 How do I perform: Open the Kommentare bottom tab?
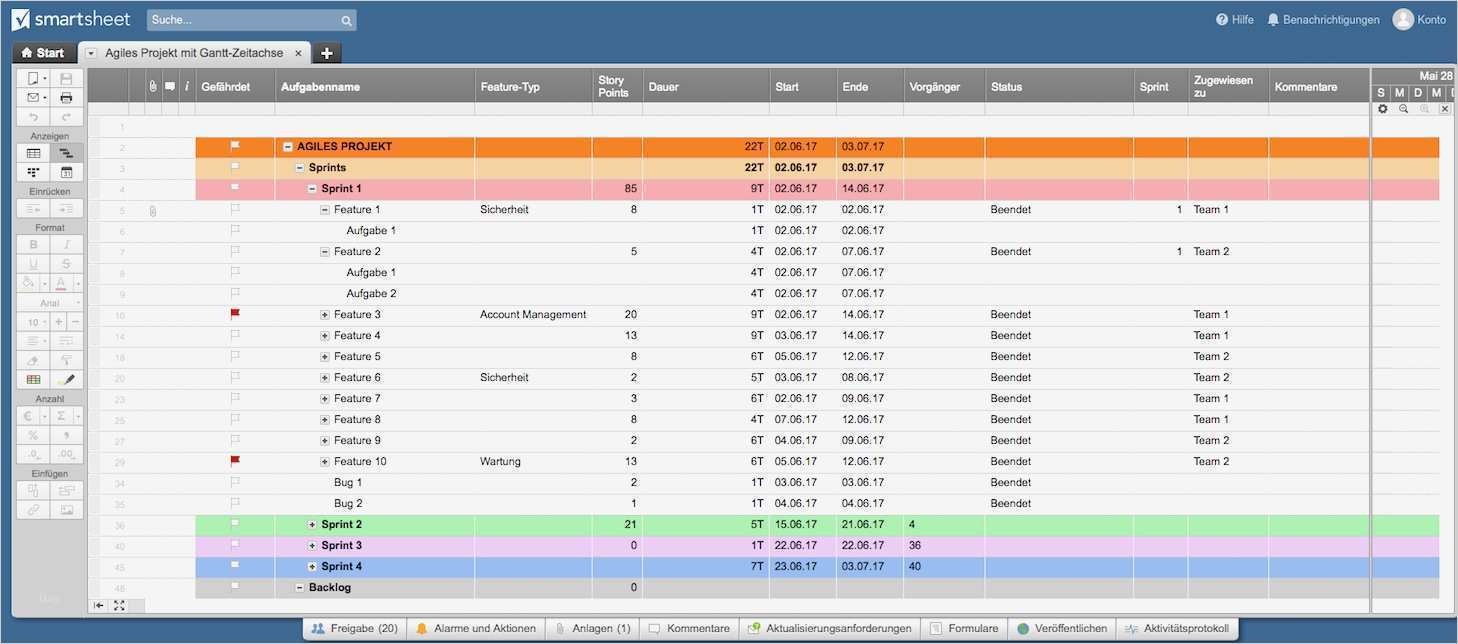pyautogui.click(x=689, y=629)
